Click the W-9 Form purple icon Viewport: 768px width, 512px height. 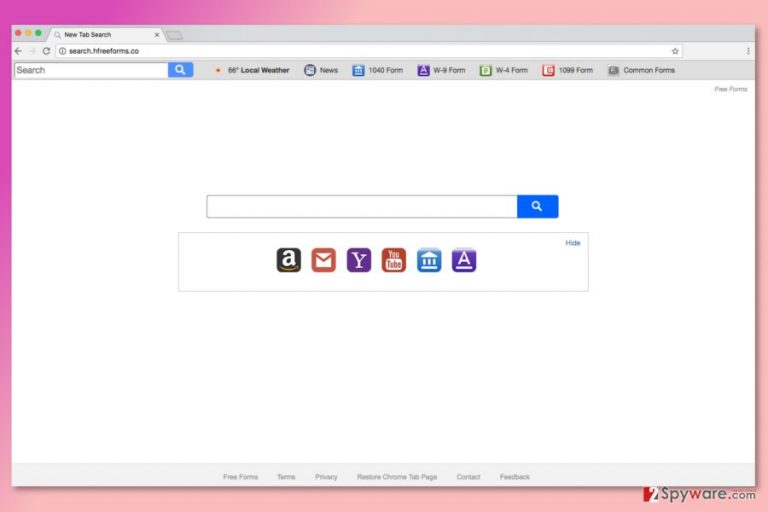pos(423,71)
